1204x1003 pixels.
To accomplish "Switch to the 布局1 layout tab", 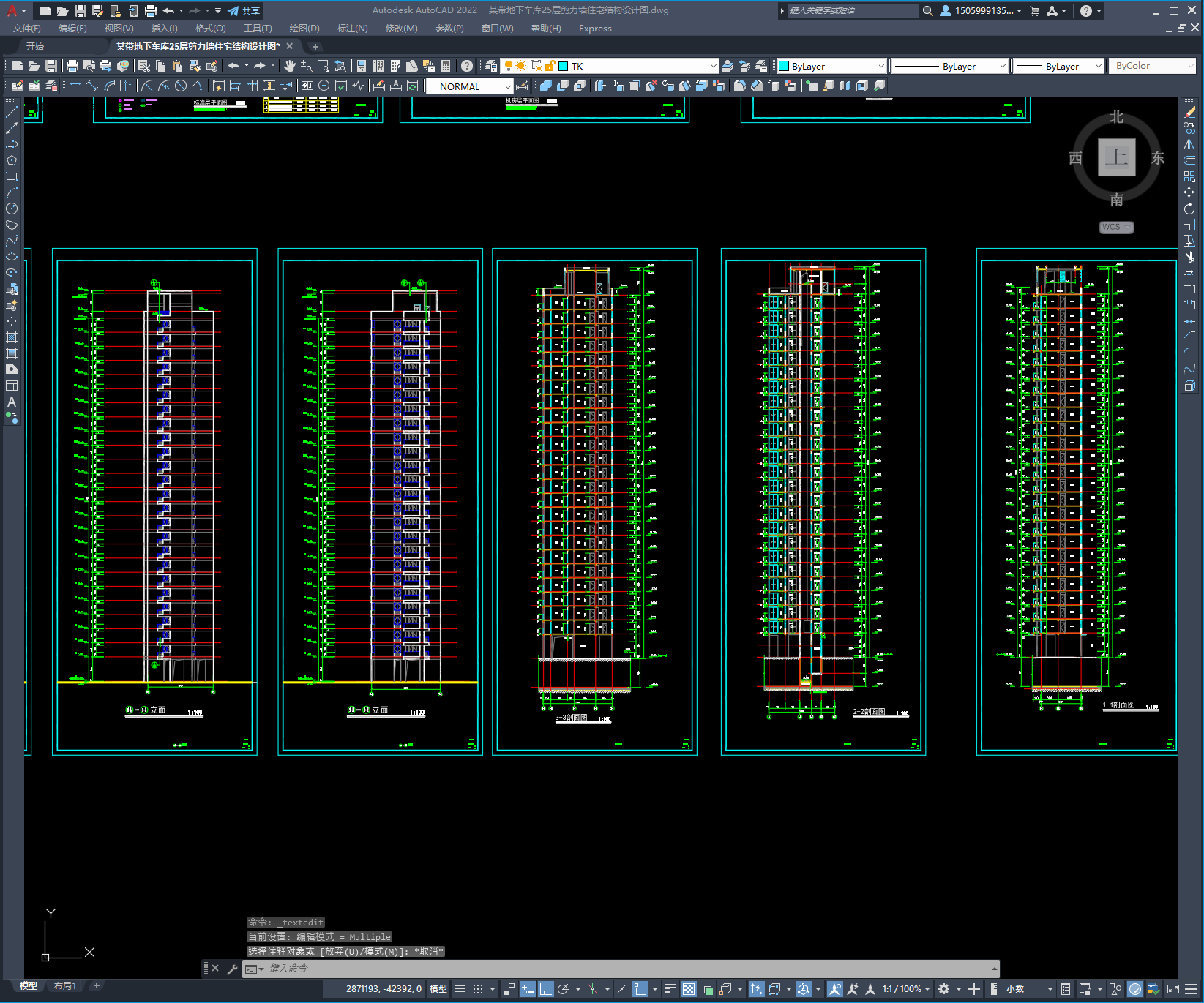I will 64,985.
